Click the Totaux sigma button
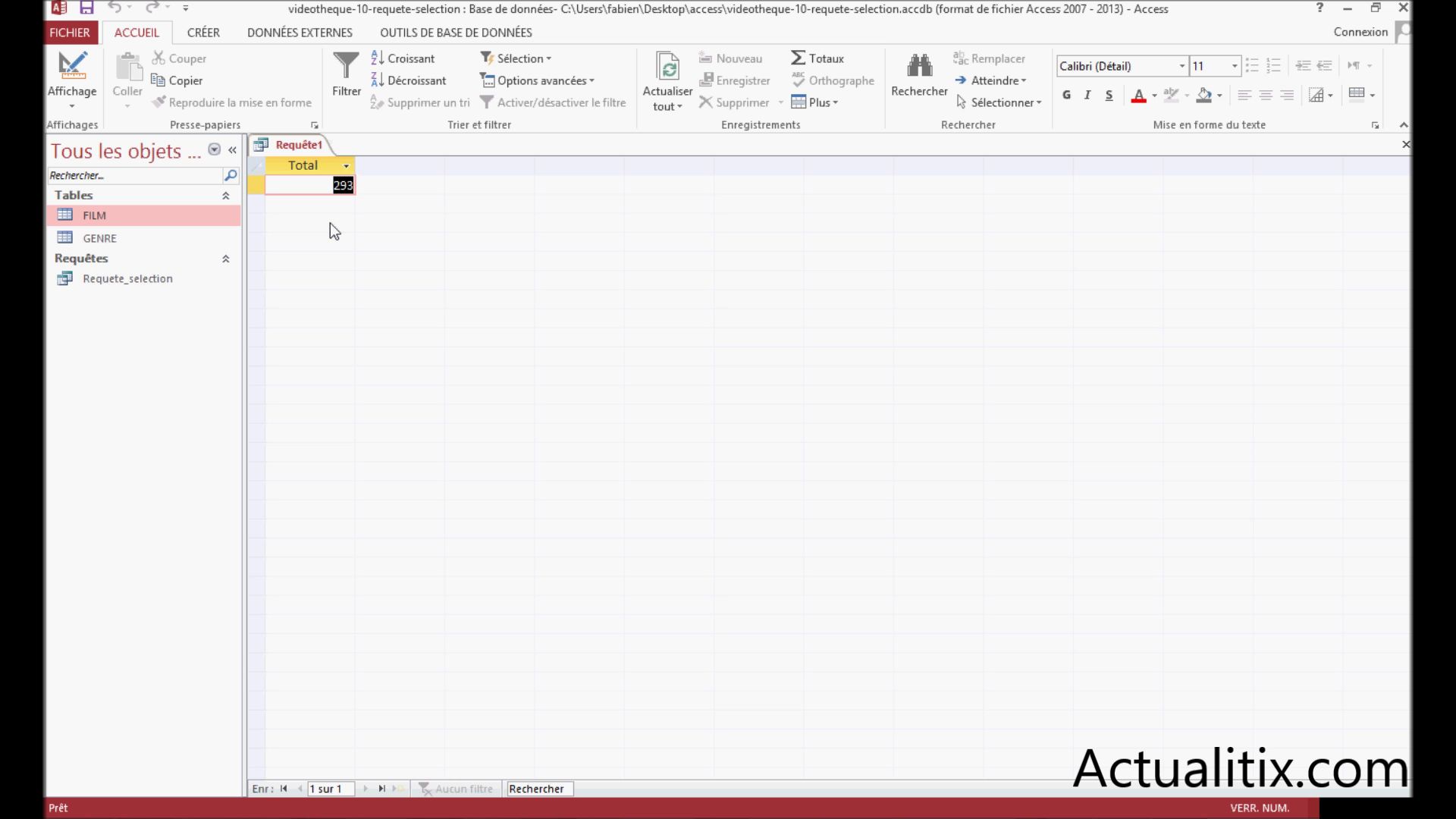 click(x=817, y=58)
